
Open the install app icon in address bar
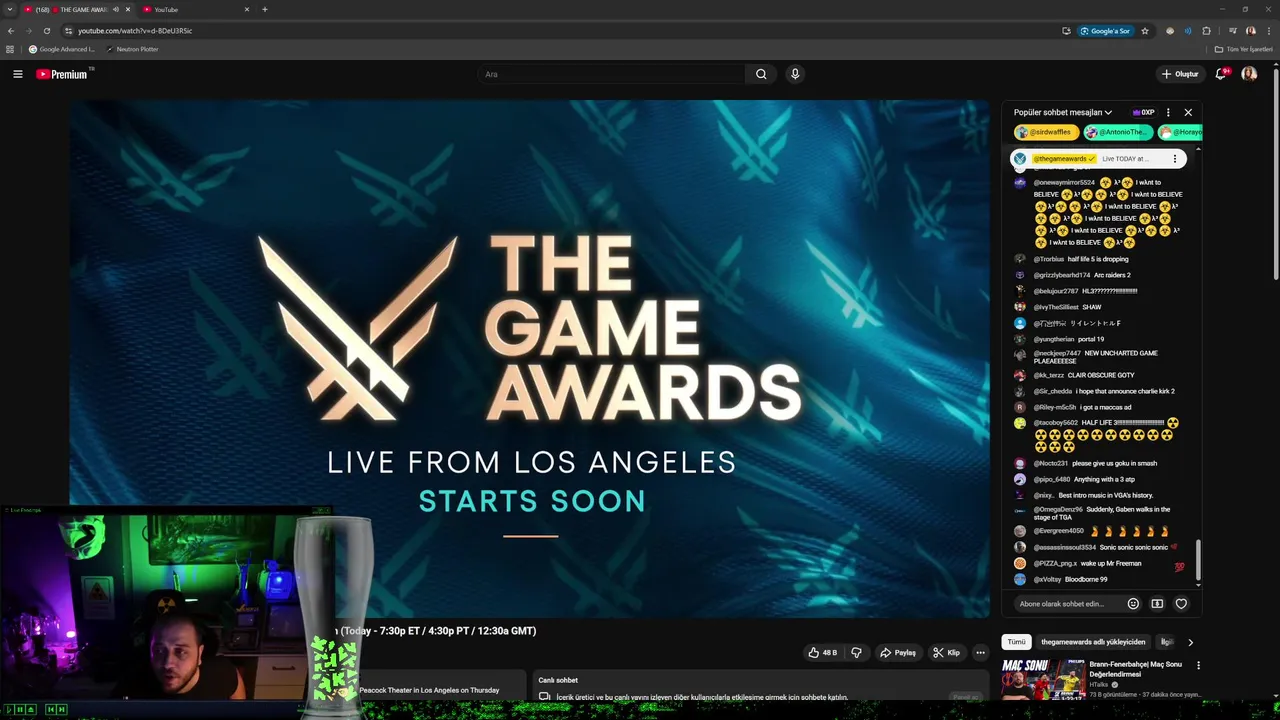1066,31
